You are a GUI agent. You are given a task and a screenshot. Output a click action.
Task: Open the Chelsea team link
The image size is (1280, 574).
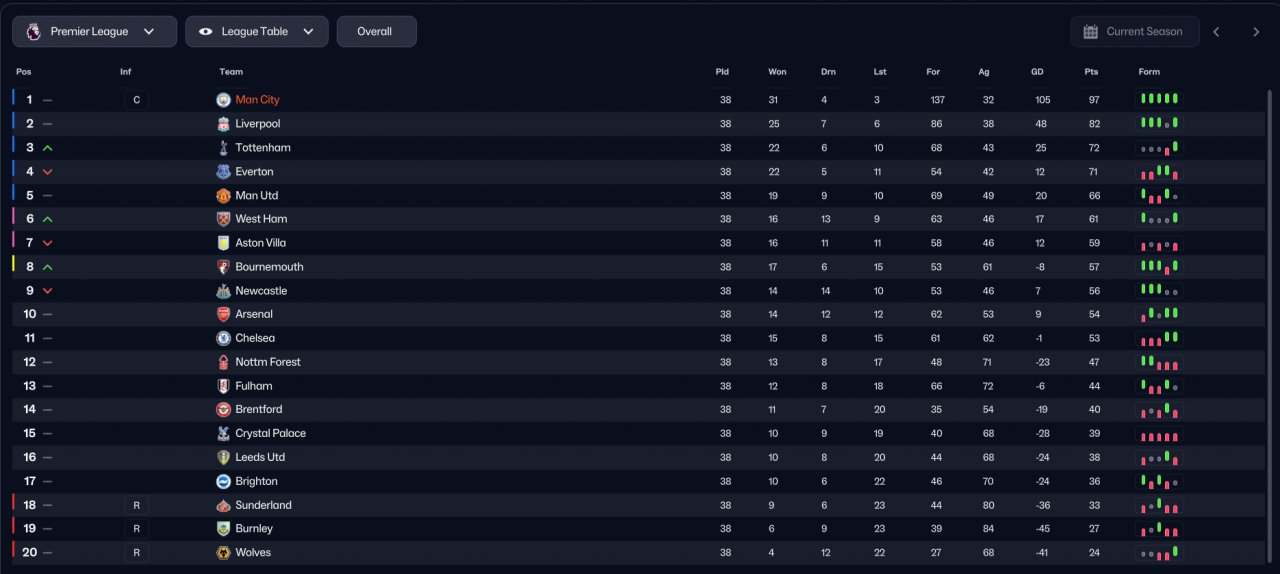click(255, 338)
